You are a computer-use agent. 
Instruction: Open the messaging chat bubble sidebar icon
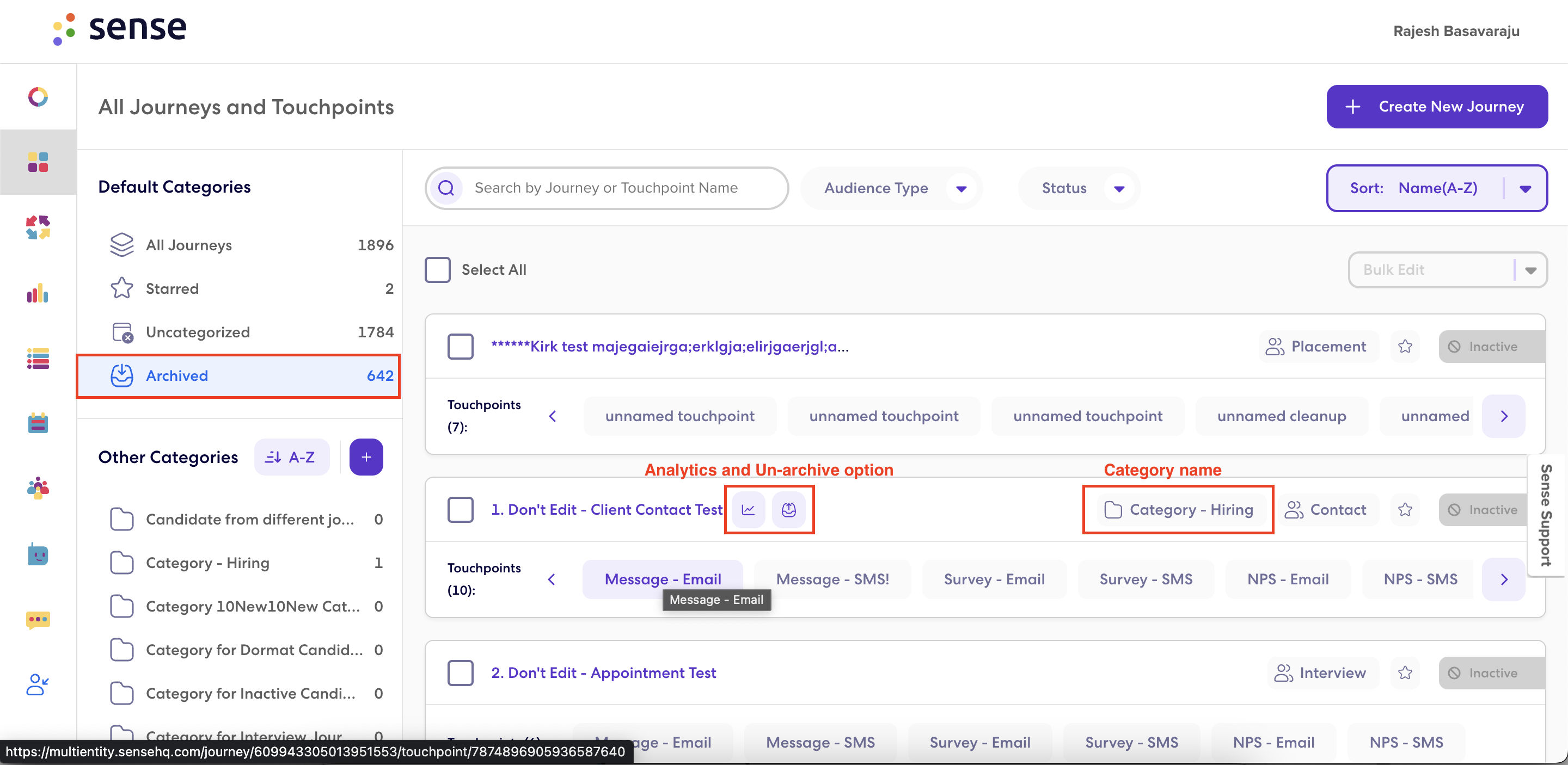click(38, 620)
